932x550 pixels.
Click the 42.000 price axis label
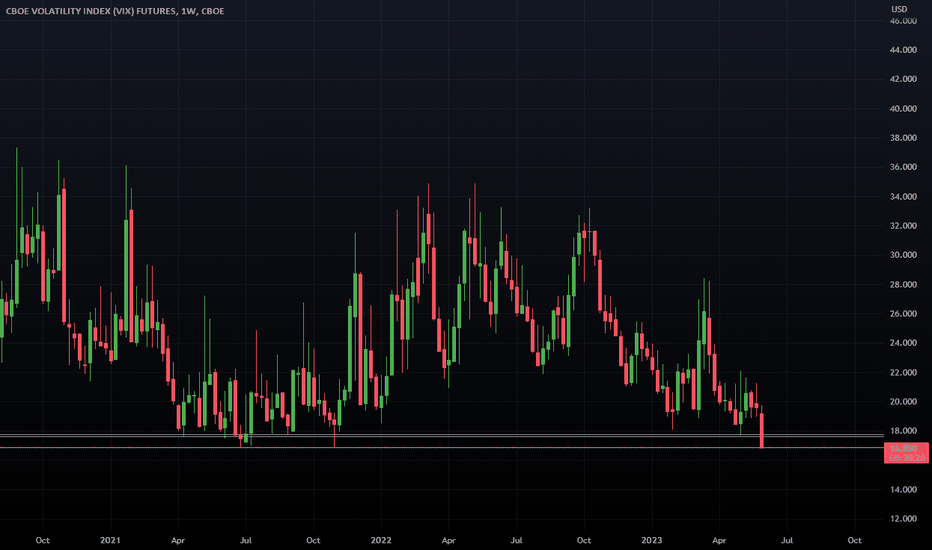point(903,79)
